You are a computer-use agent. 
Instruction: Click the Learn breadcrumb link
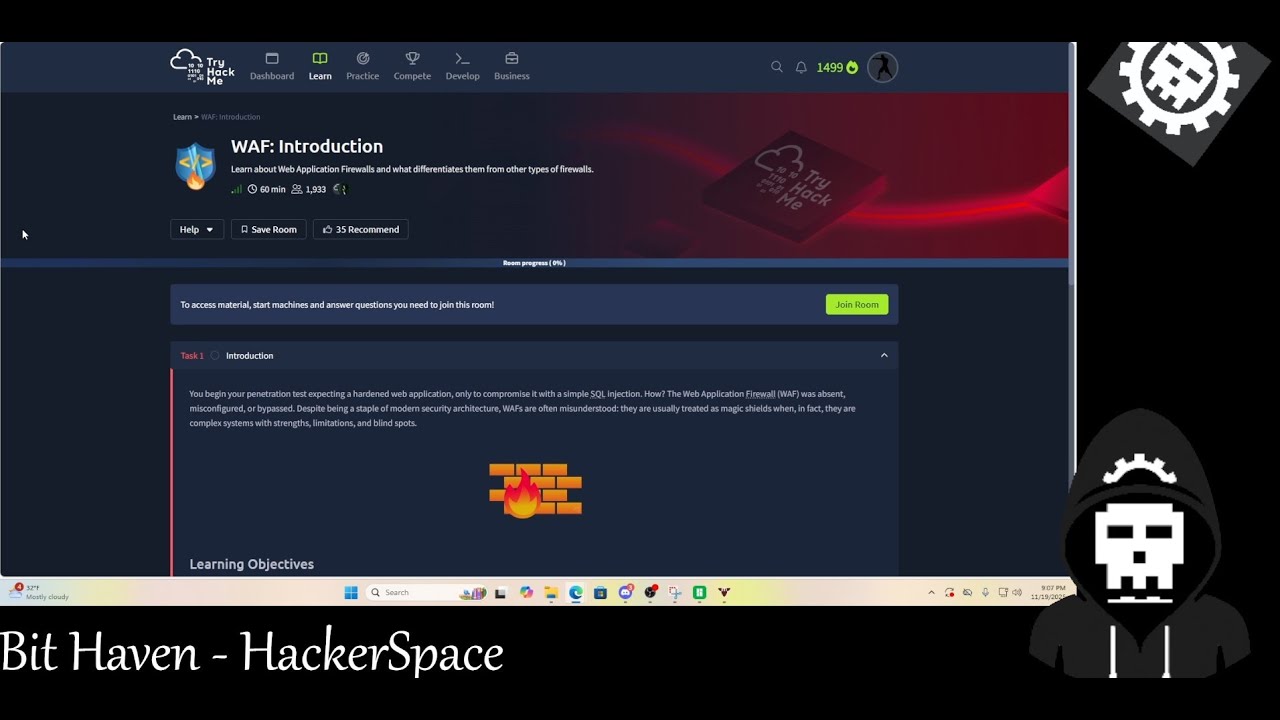(x=182, y=117)
